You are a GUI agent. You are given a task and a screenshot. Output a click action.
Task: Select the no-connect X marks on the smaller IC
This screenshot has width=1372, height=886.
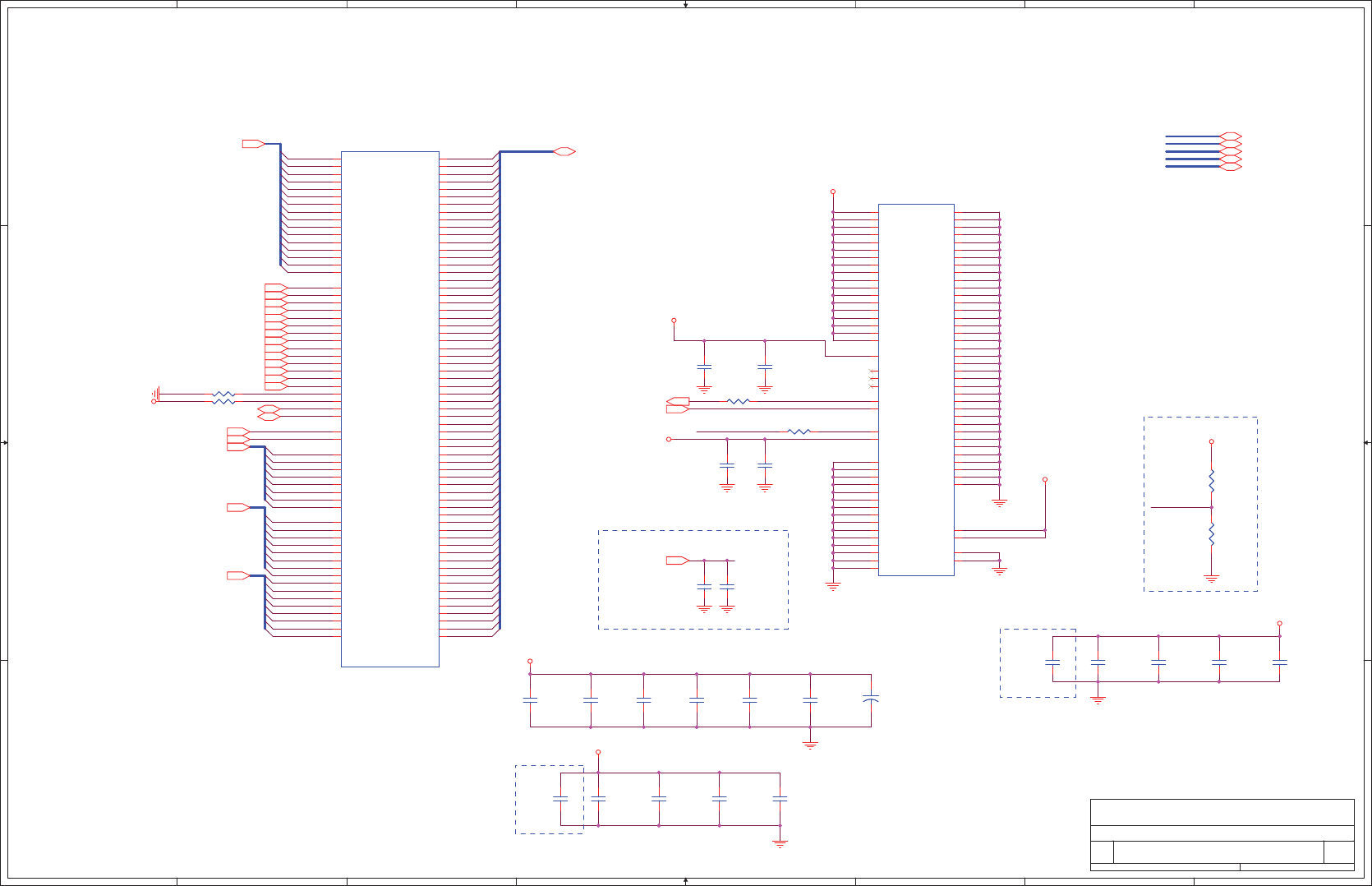(871, 379)
